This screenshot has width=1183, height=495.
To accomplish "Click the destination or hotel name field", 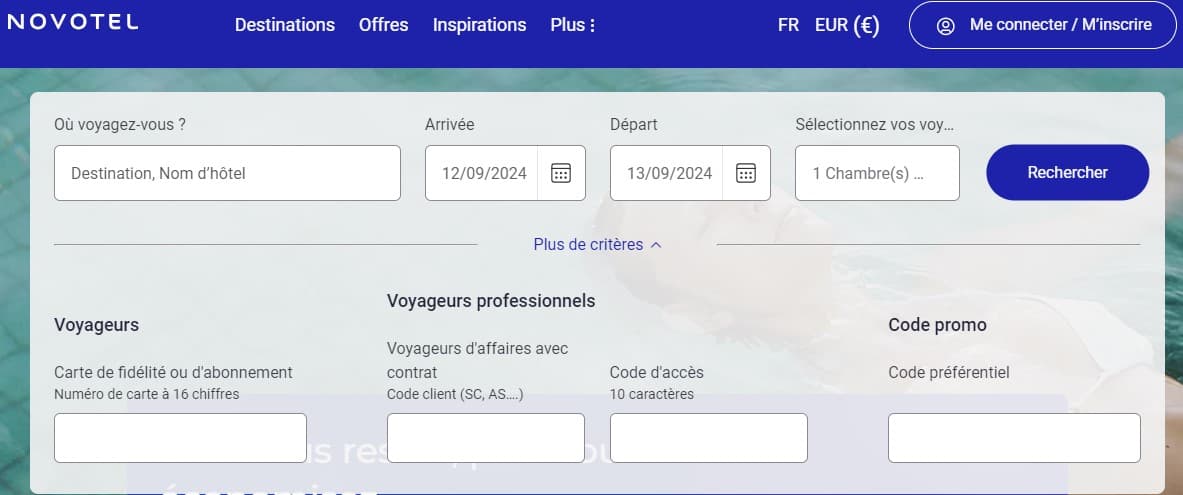I will click(x=227, y=173).
